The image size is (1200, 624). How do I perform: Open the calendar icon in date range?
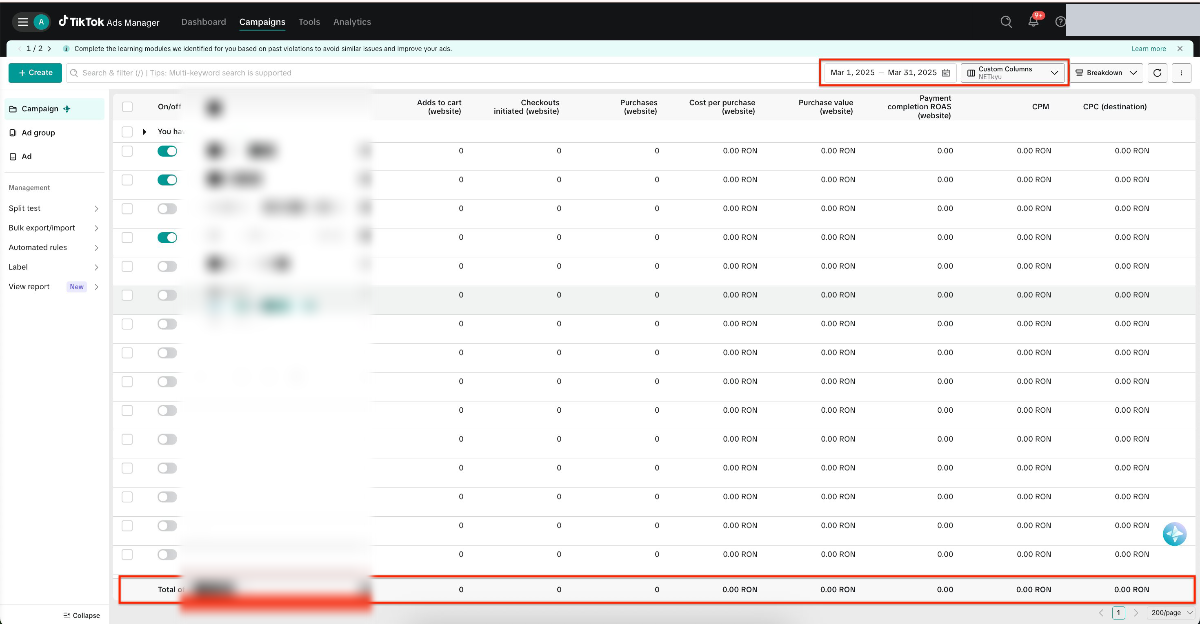[x=946, y=73]
